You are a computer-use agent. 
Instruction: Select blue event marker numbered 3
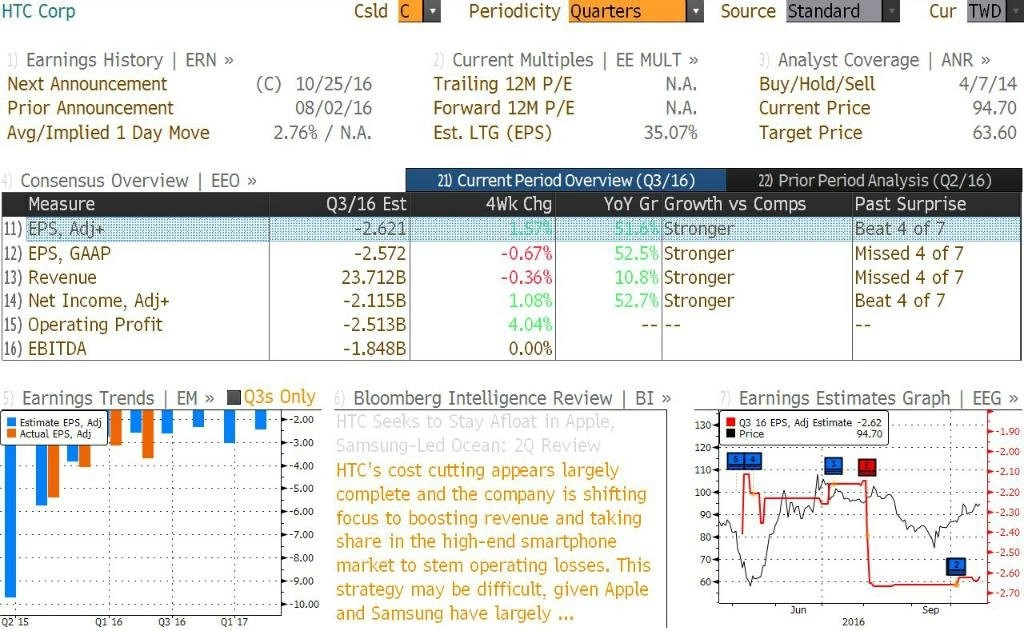(x=833, y=465)
